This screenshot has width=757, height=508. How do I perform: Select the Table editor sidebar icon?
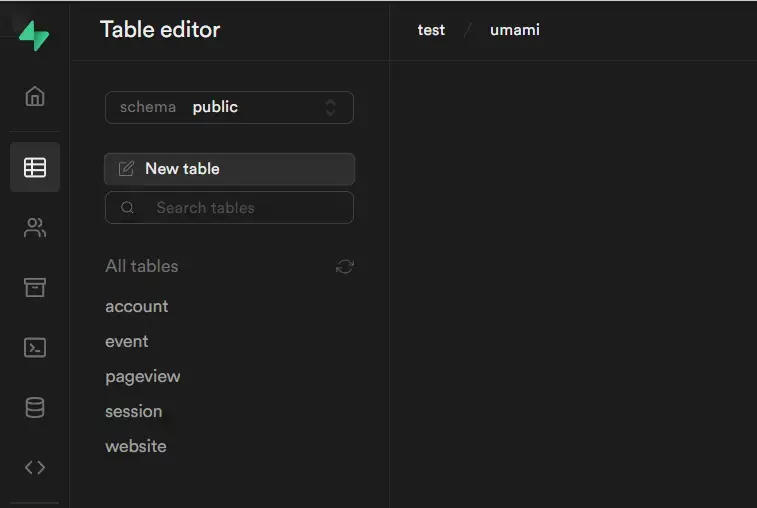click(35, 168)
